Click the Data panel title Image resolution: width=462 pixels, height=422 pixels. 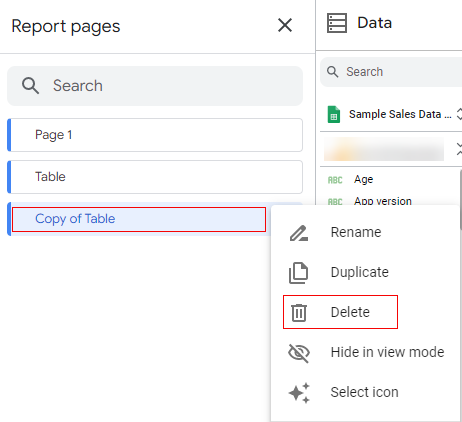(374, 23)
